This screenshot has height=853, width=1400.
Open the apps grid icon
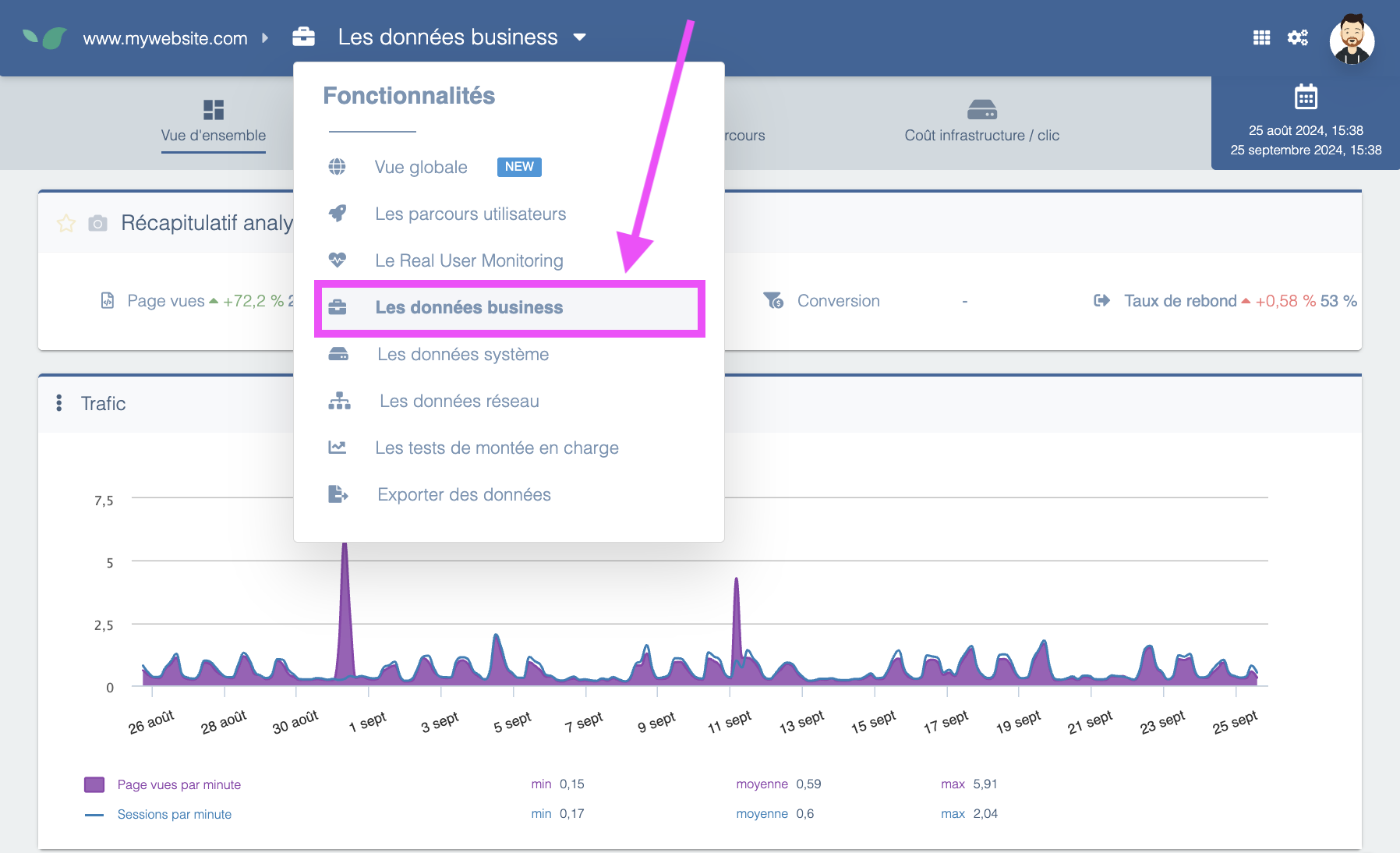1261,37
